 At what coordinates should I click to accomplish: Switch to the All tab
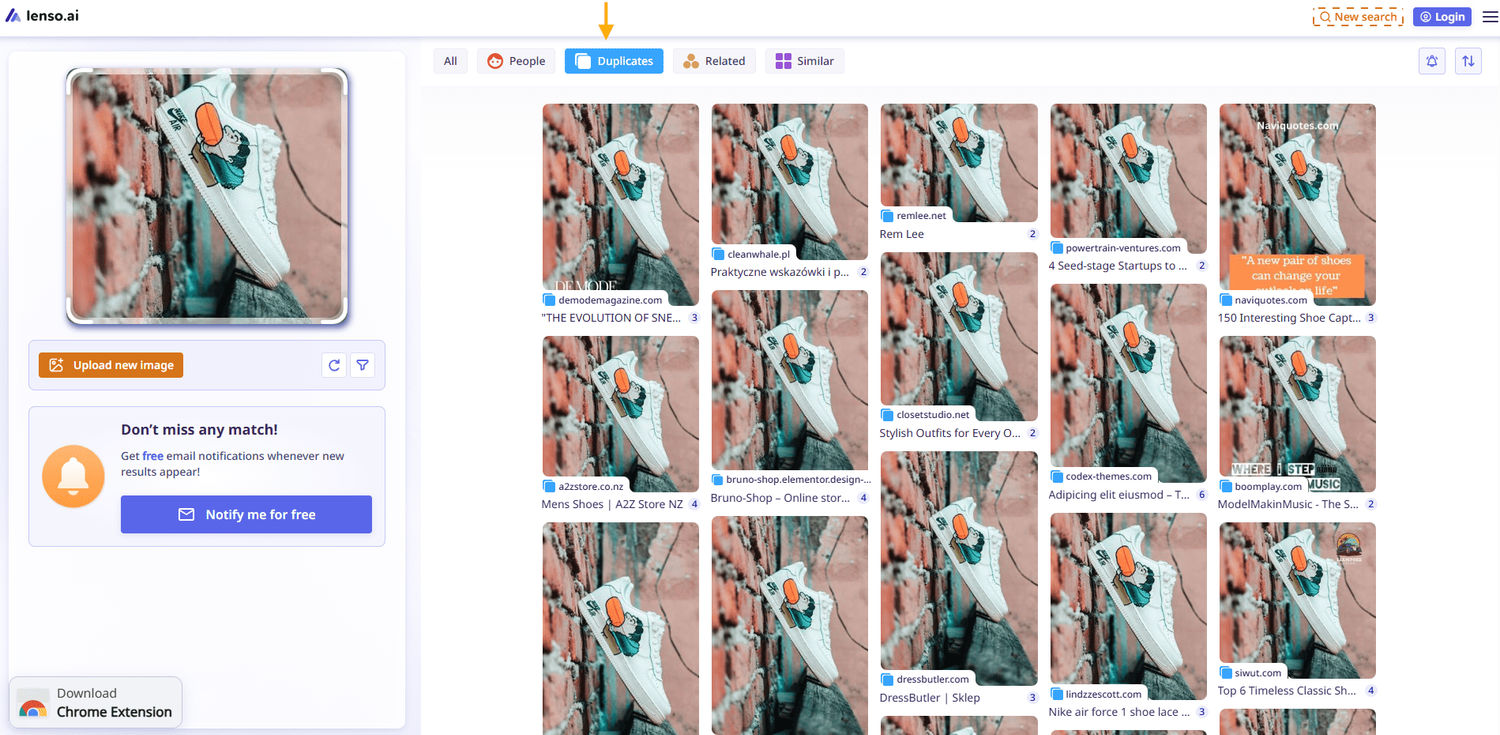450,61
